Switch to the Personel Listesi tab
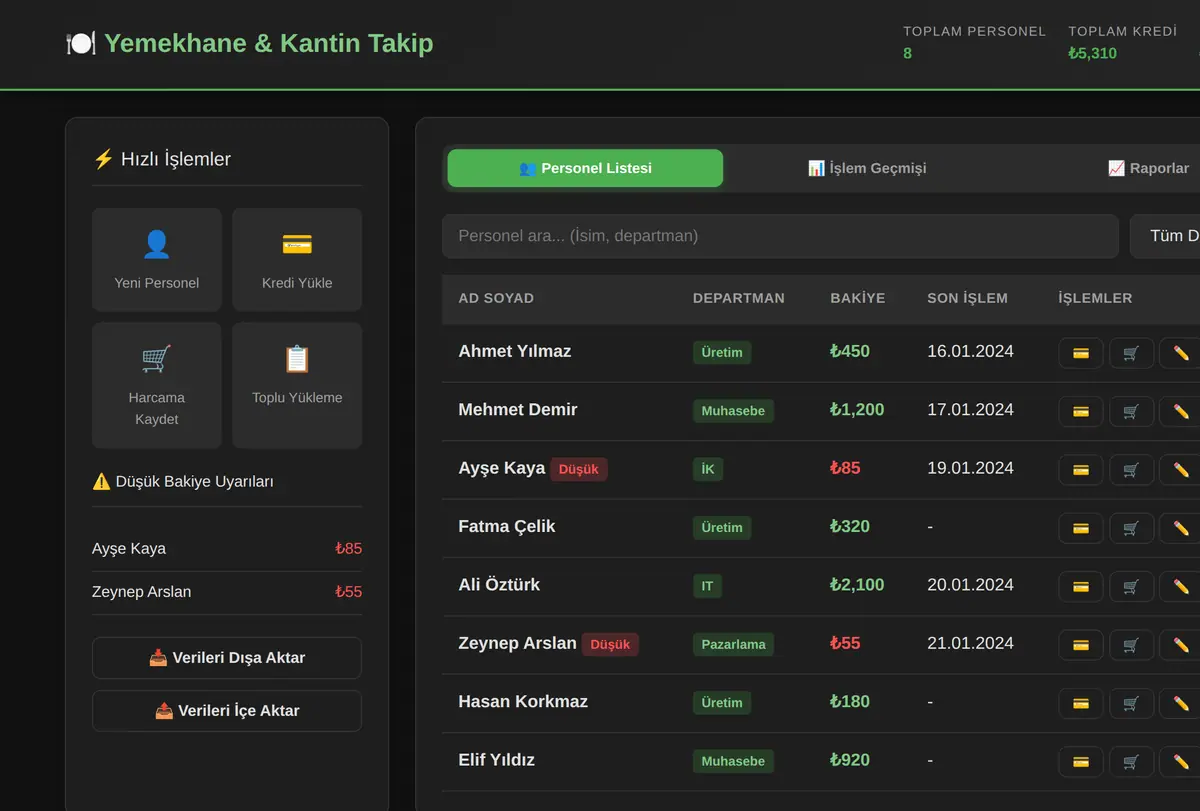1200x811 pixels. (585, 168)
